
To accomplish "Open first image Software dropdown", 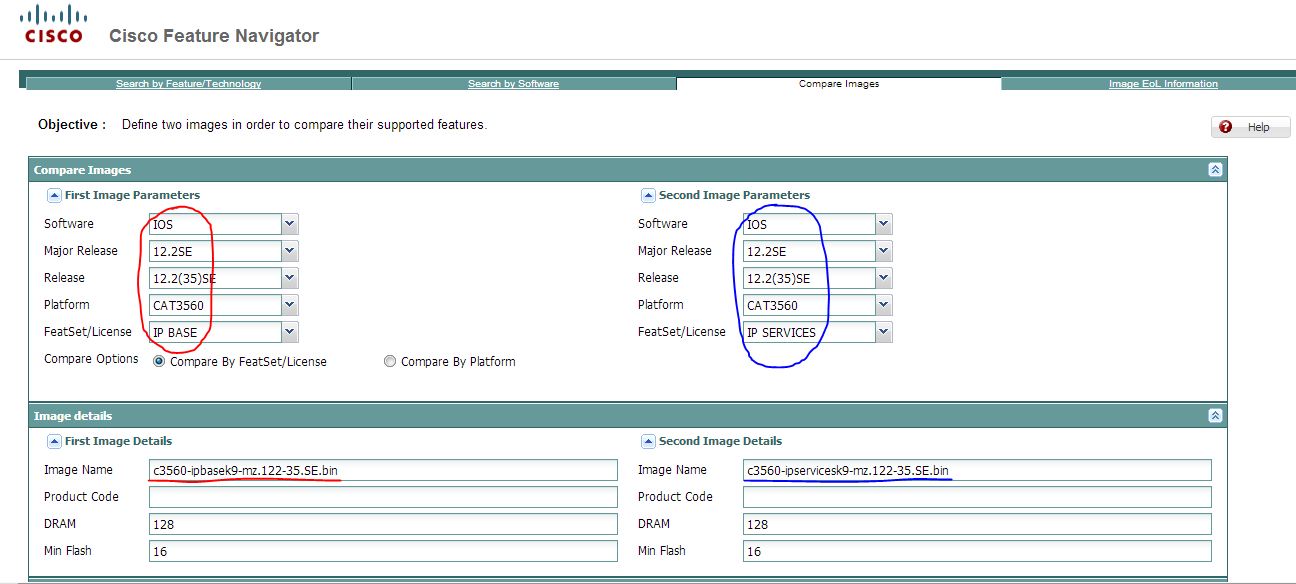I will click(x=290, y=224).
